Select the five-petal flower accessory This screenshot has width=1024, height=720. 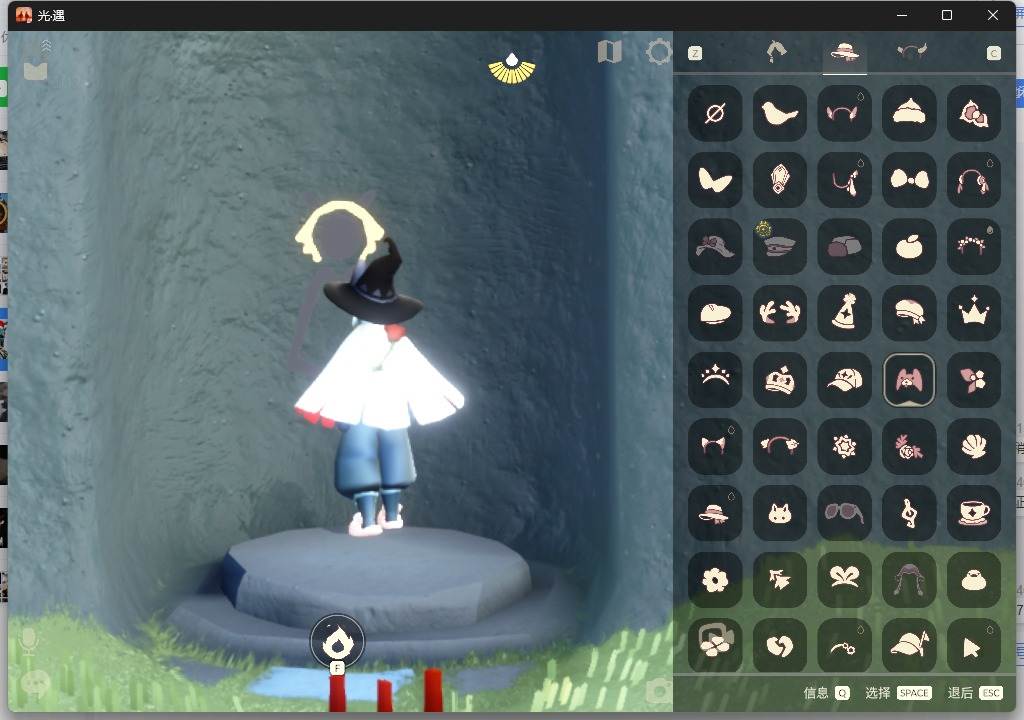[715, 580]
